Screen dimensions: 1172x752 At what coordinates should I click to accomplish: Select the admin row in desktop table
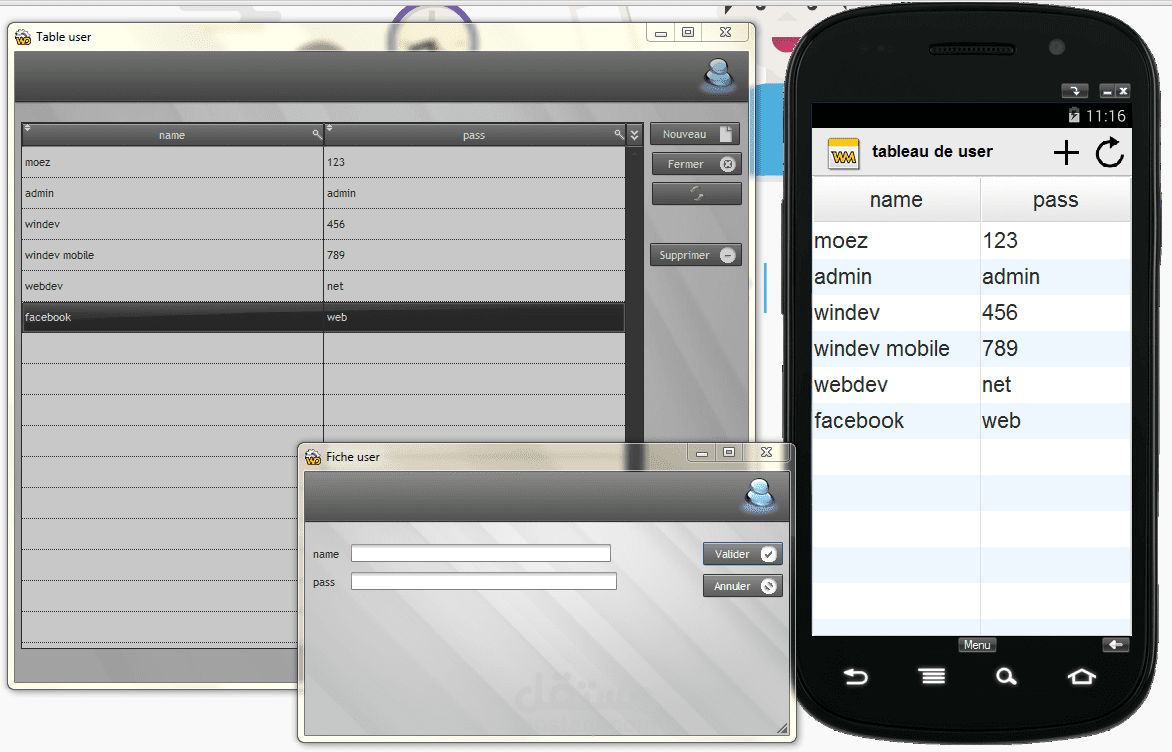[x=323, y=193]
